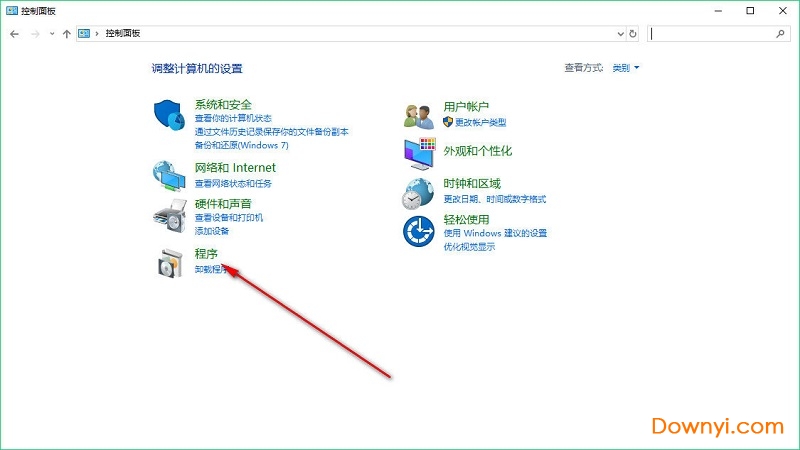Viewport: 800px width, 450px height.
Task: Click the Clock and Region globe icon
Action: pos(418,192)
